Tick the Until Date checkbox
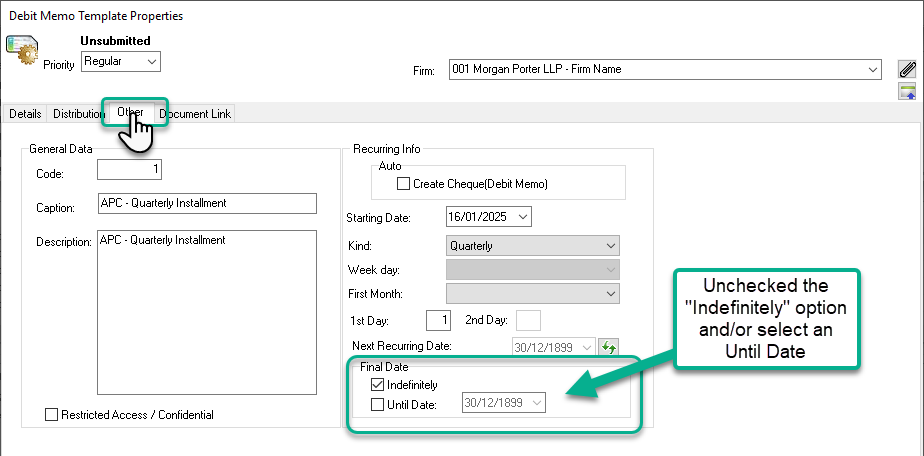 pyautogui.click(x=378, y=404)
